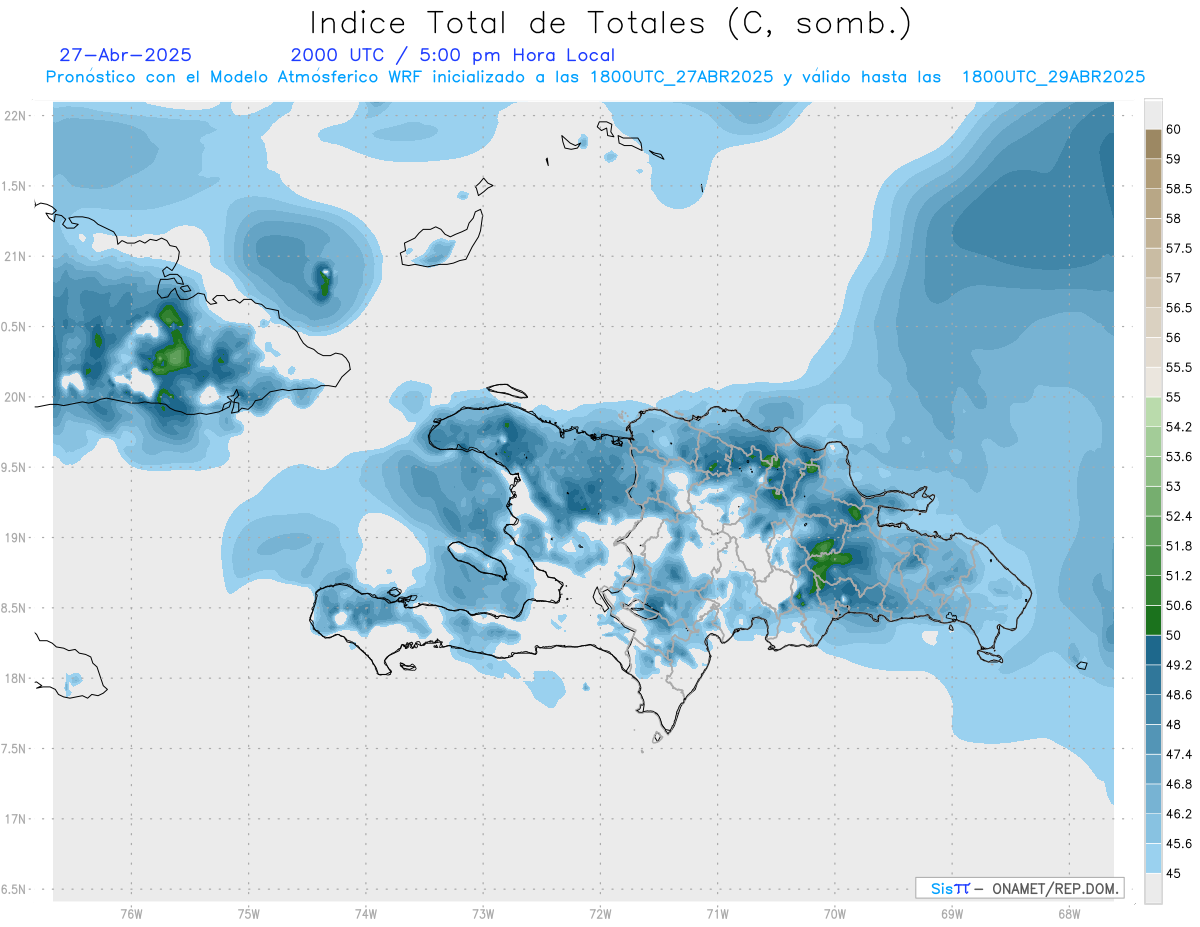This screenshot has height=927, width=1200.
Task: Click the valid-until text "1800UTC_29ABR2025"
Action: tap(1053, 77)
